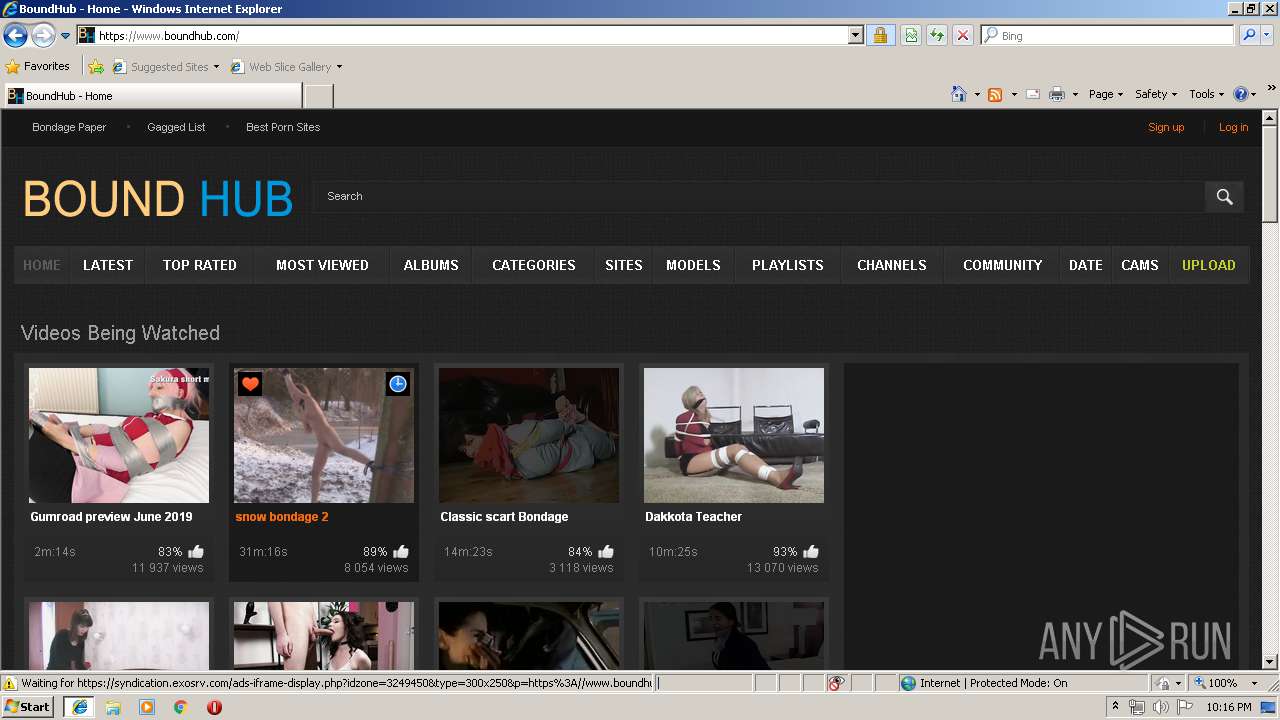Open the Page menu
The width and height of the screenshot is (1280, 720).
1106,94
